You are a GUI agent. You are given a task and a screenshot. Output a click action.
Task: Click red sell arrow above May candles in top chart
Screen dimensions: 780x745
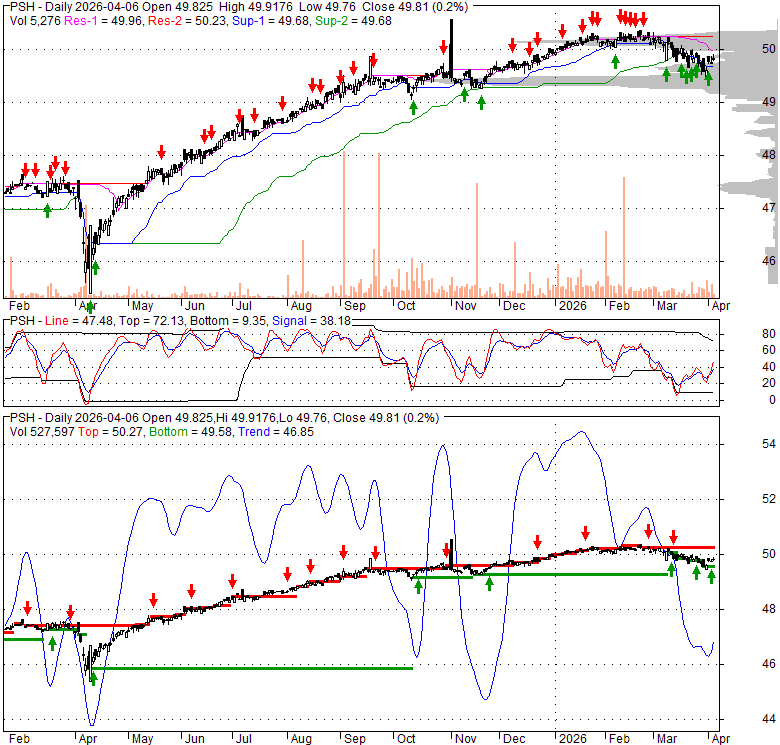click(161, 152)
